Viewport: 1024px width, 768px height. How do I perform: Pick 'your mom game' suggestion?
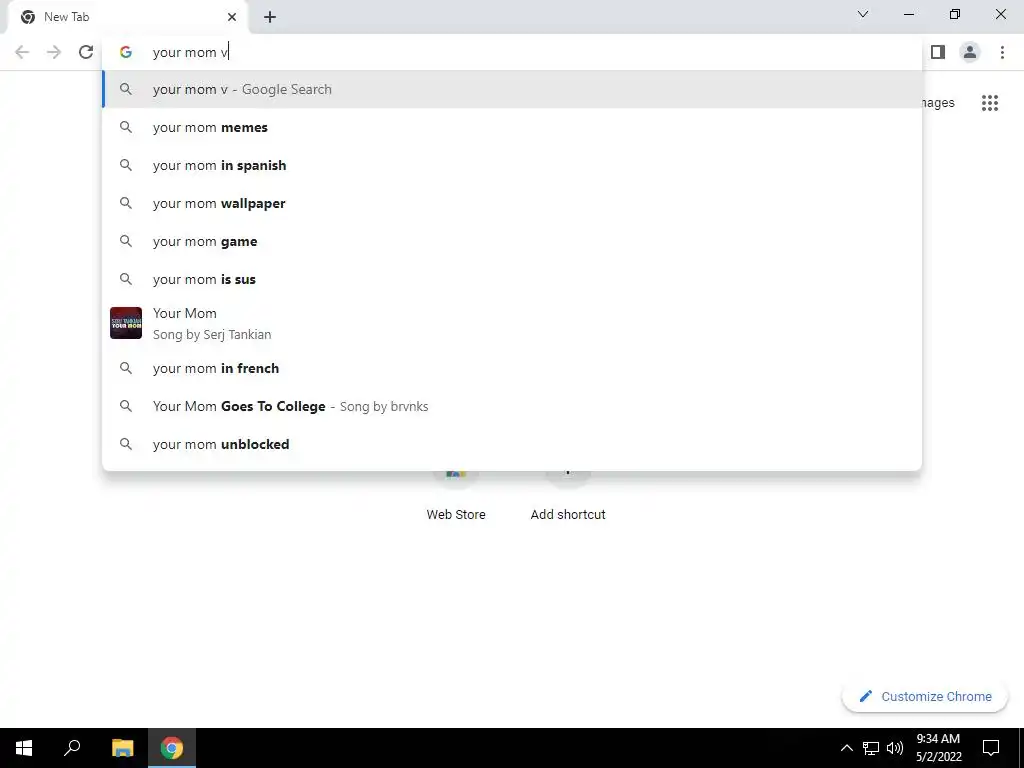coord(512,241)
